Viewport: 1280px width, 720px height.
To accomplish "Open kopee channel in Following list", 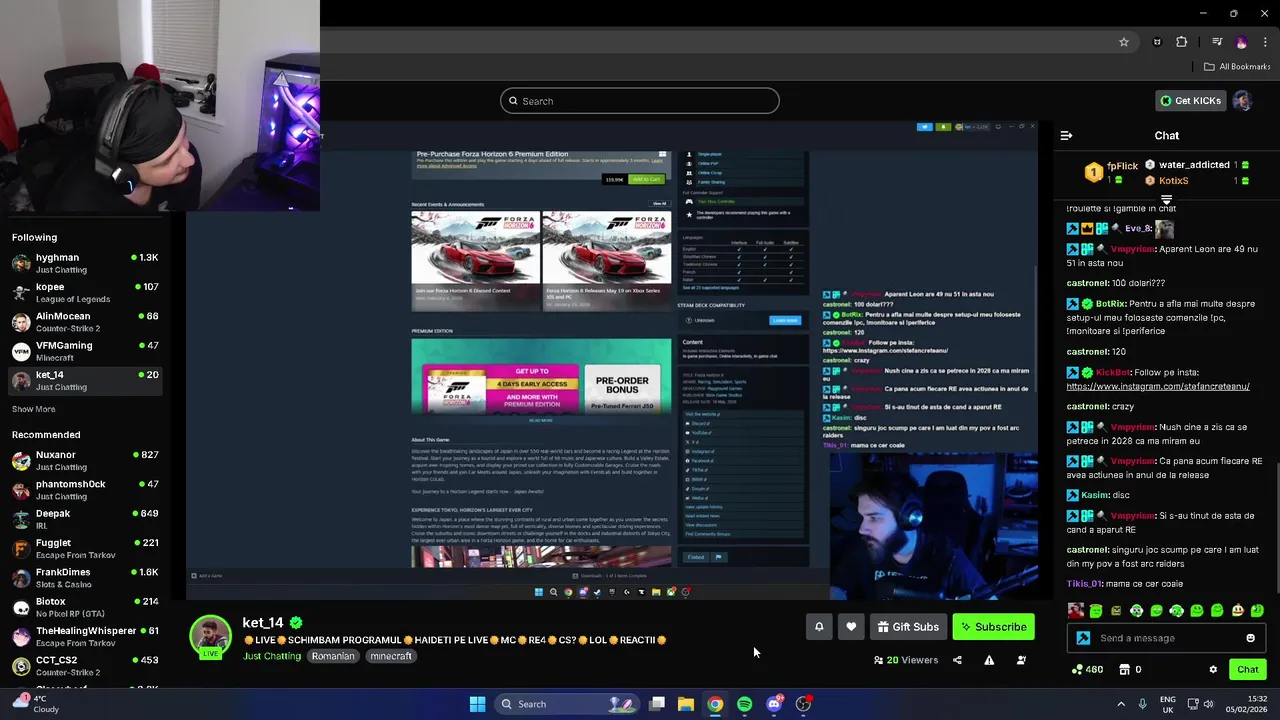I will pyautogui.click(x=85, y=292).
